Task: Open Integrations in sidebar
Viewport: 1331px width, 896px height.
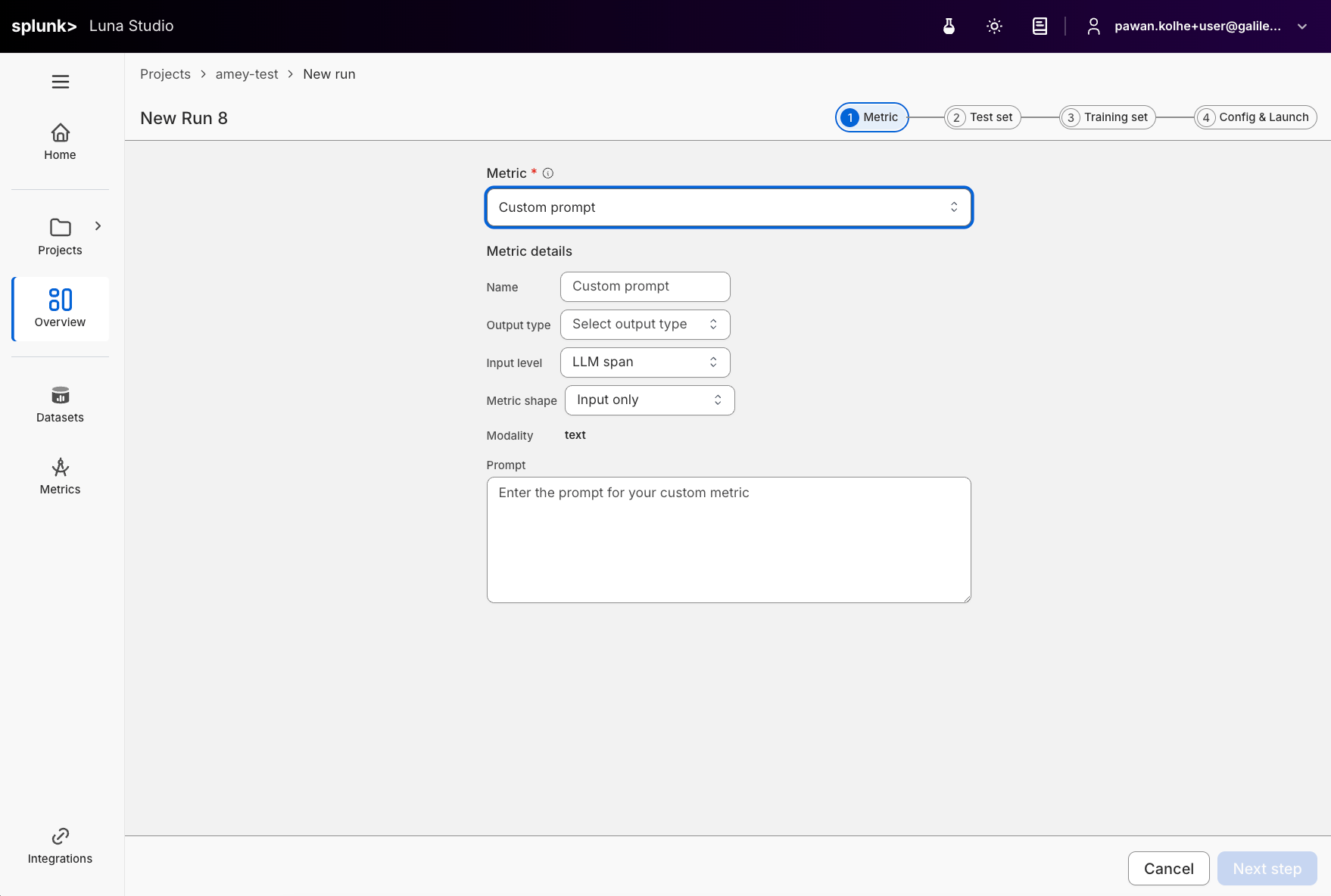Action: (x=60, y=846)
